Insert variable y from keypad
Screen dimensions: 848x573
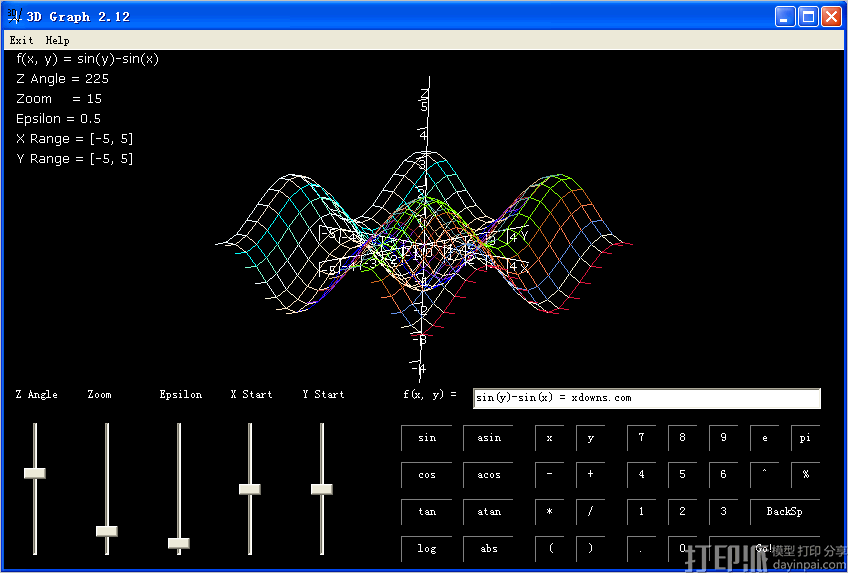pyautogui.click(x=591, y=438)
